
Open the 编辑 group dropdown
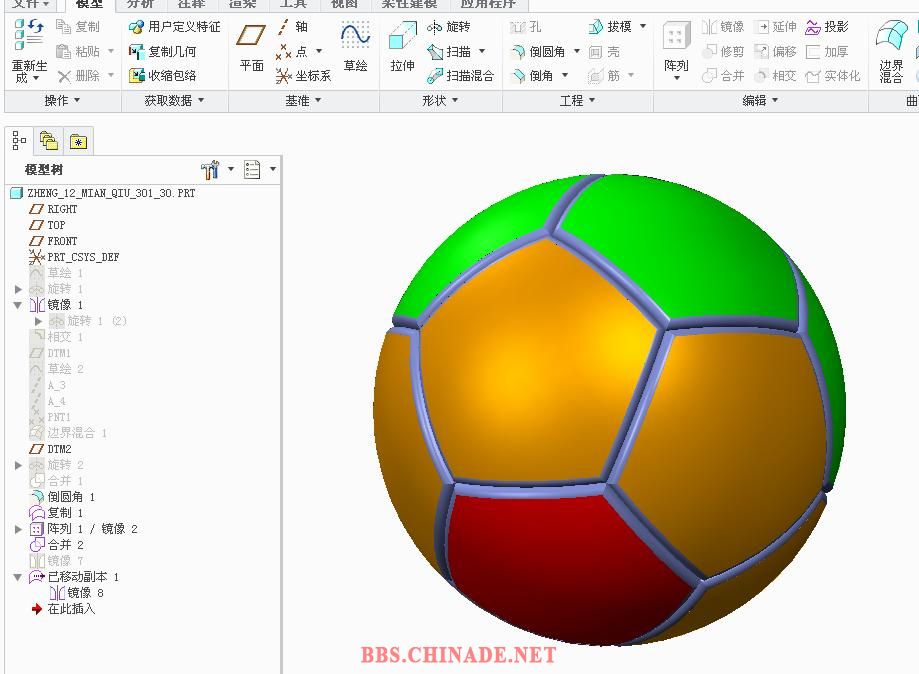(760, 101)
